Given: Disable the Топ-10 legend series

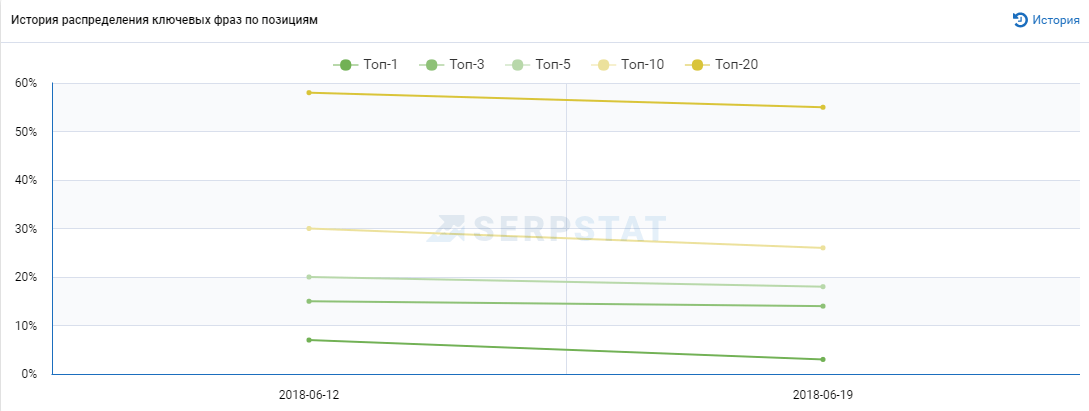Looking at the screenshot, I should [628, 65].
